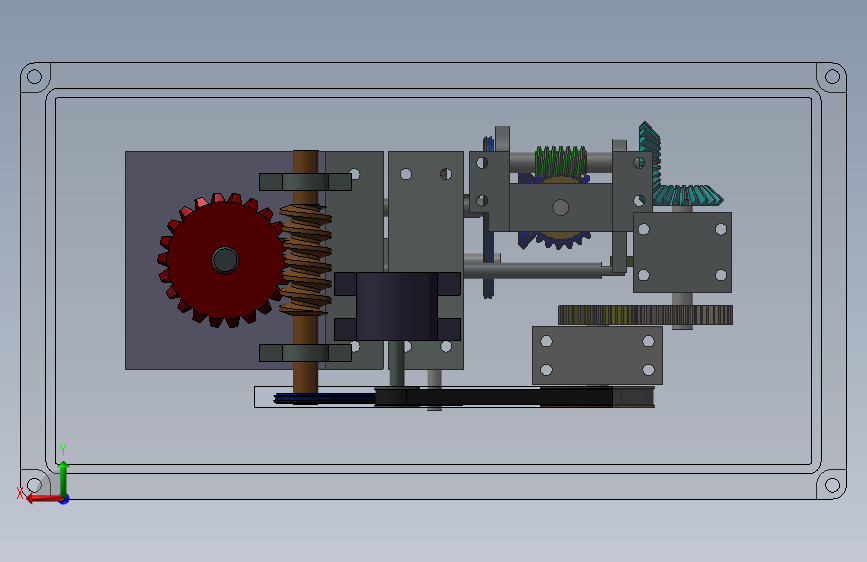Select the blue pulley under the brown shaft
This screenshot has height=562, width=867.
pyautogui.click(x=325, y=398)
